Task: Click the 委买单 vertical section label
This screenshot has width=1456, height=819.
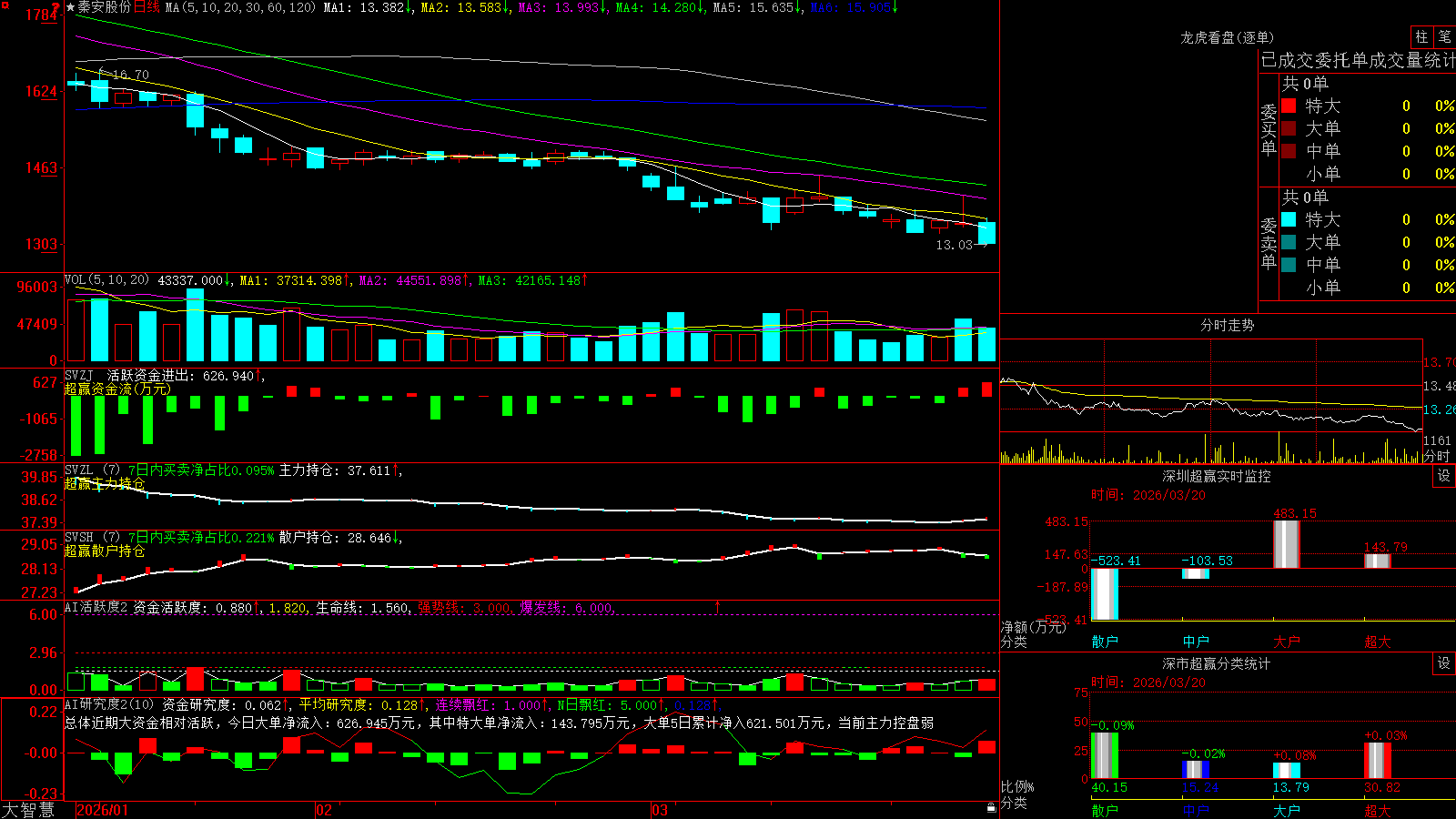Action: click(1269, 129)
